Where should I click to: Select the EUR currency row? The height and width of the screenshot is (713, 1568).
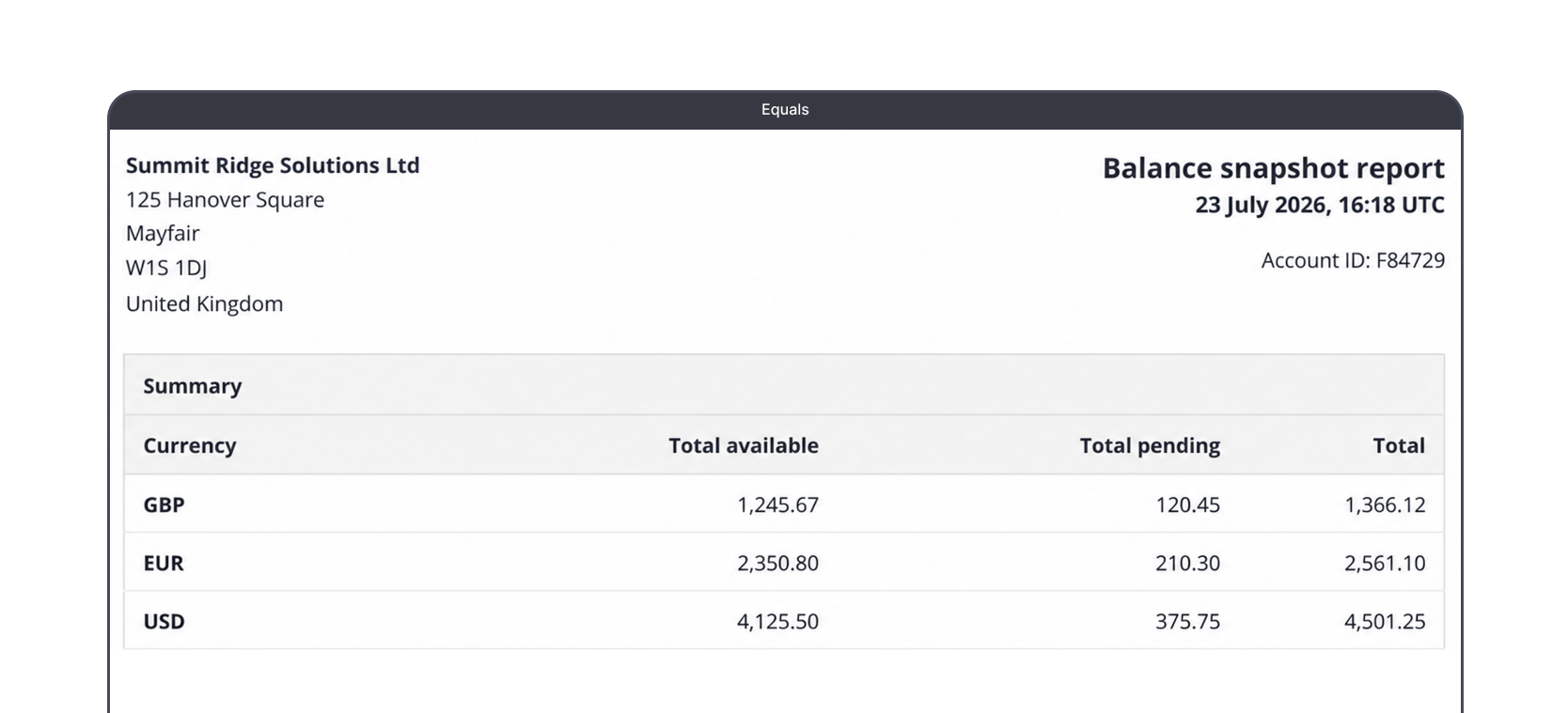coord(784,563)
